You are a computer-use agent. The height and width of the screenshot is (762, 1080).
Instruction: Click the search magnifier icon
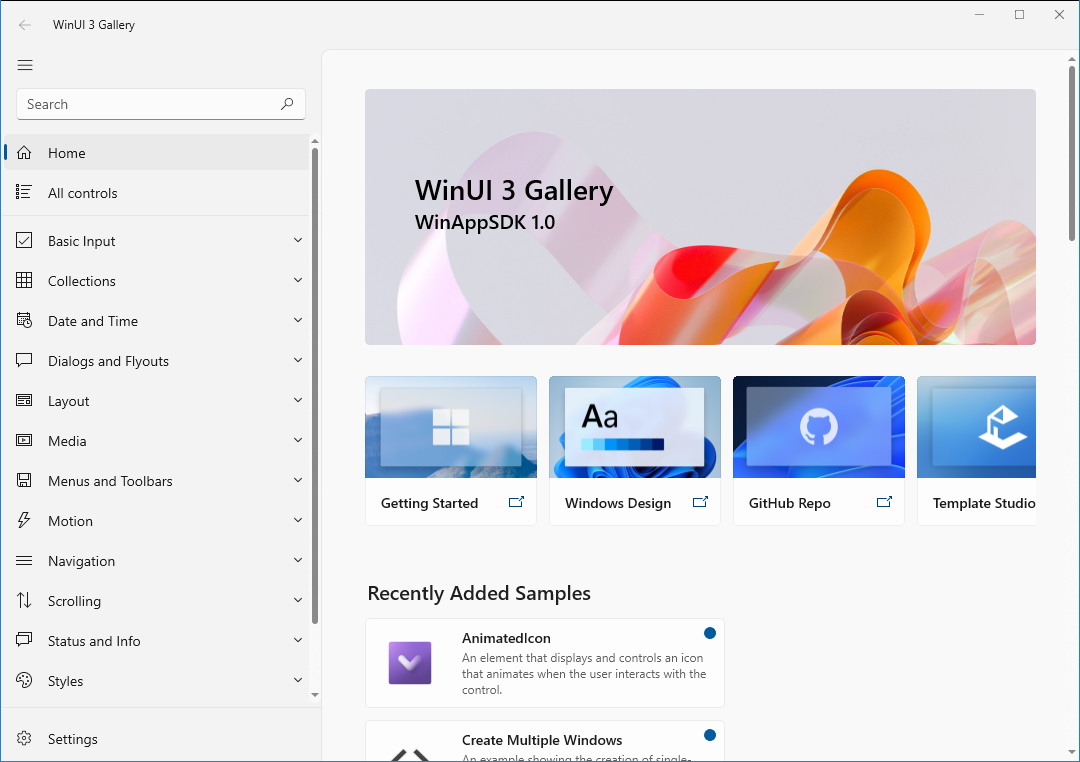click(x=287, y=104)
